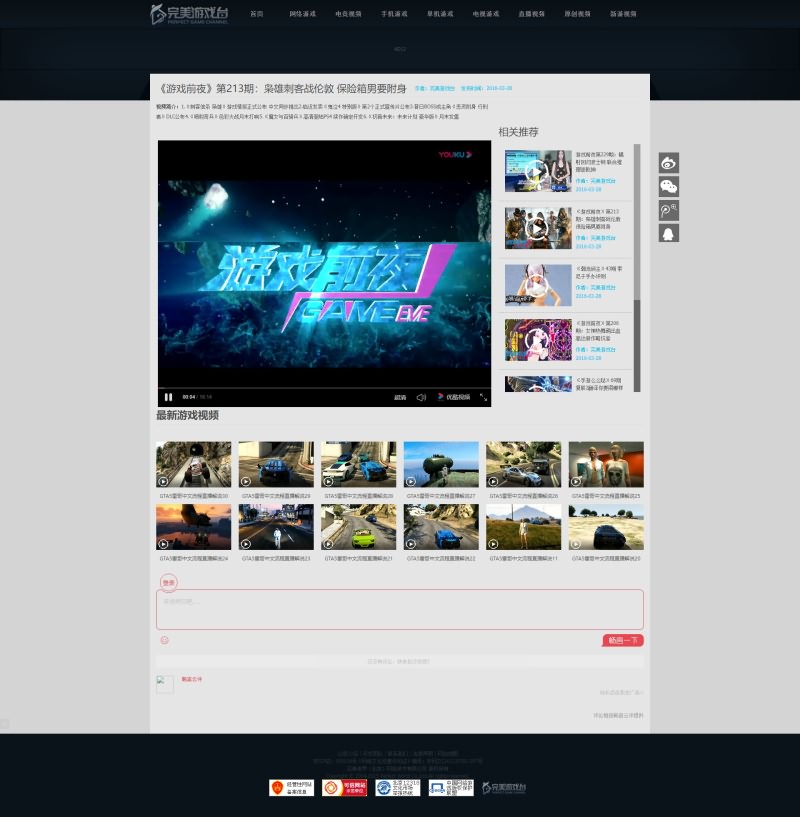This screenshot has height=817, width=800.
Task: Open the 网络游戏 nav section
Action: [x=302, y=14]
